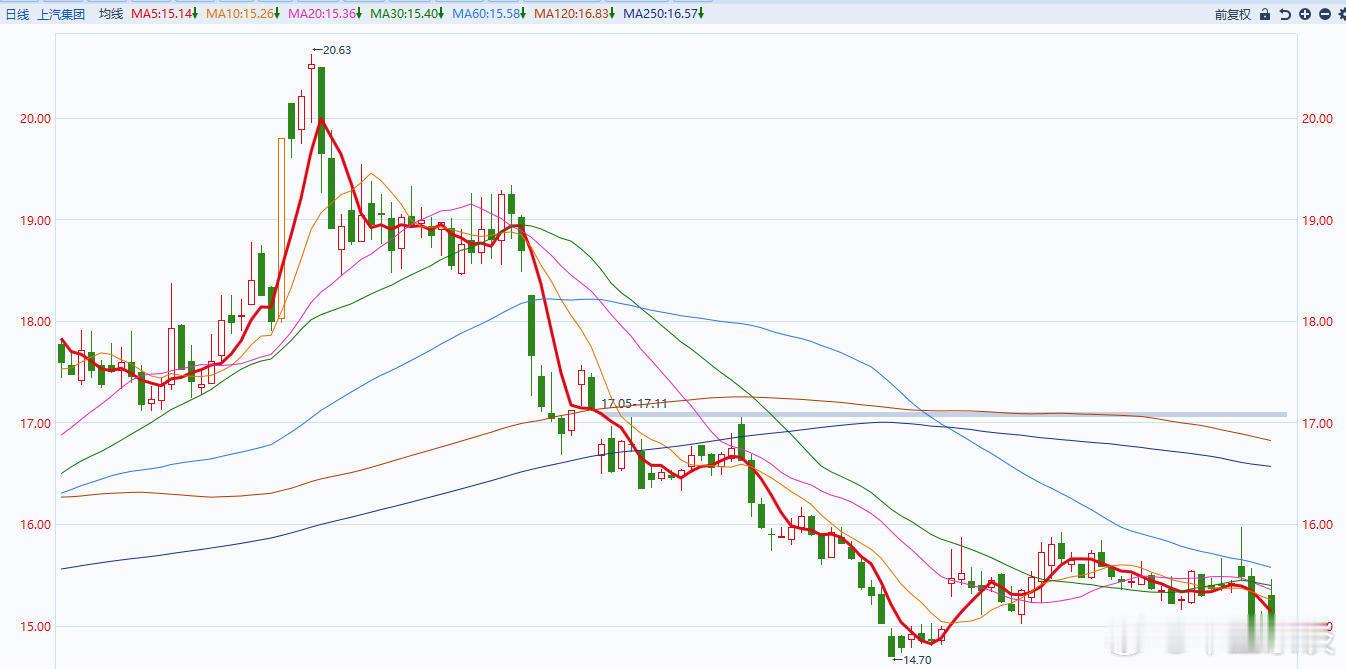Open chart settings via the gear icon

(1342, 14)
